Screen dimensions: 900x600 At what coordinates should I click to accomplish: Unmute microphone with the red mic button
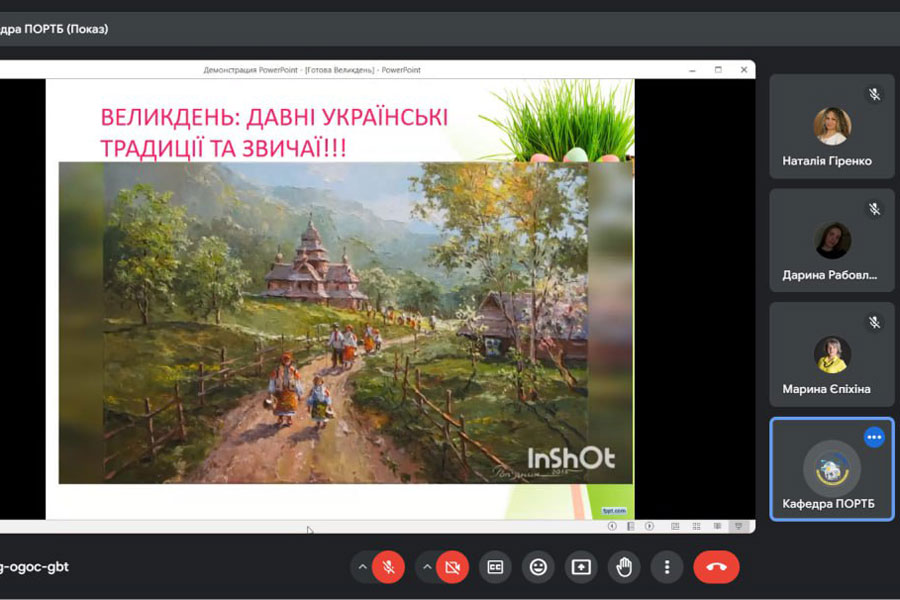388,567
